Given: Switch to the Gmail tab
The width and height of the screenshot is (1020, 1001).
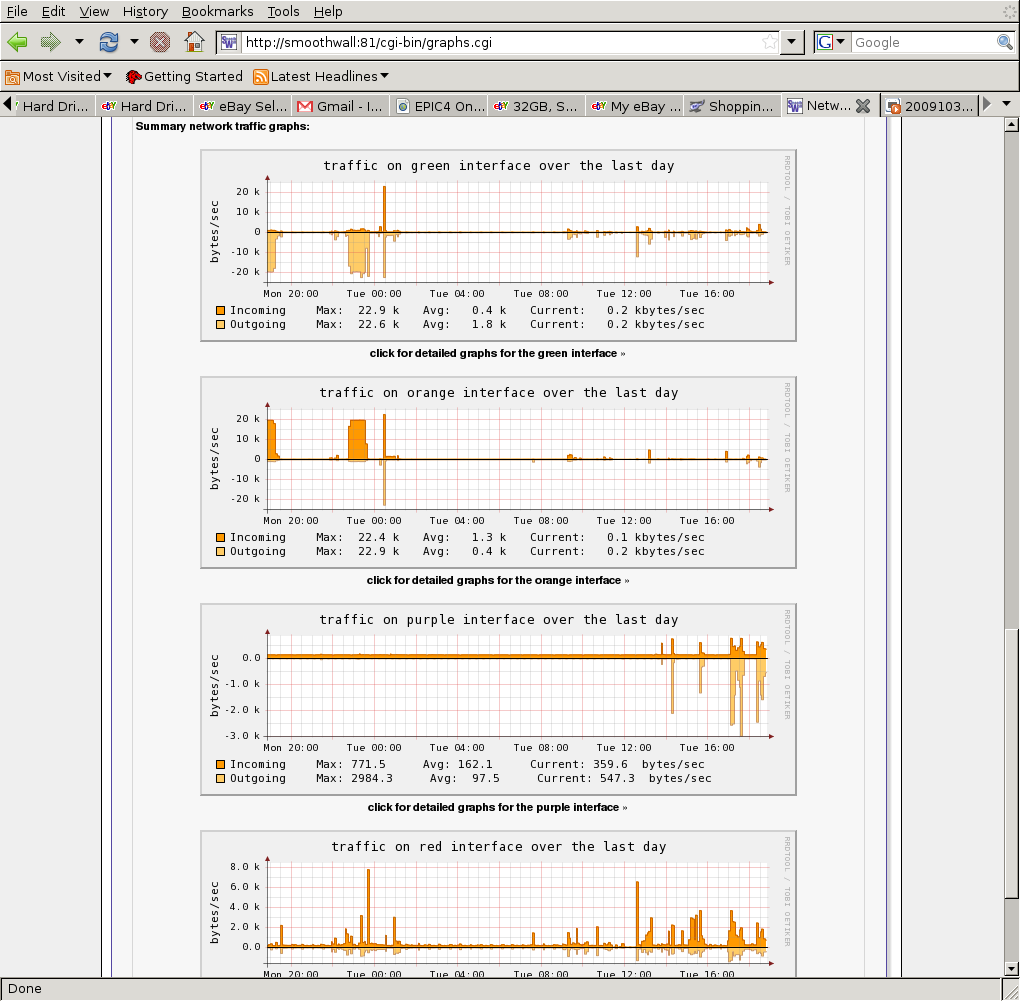Looking at the screenshot, I should click(341, 106).
